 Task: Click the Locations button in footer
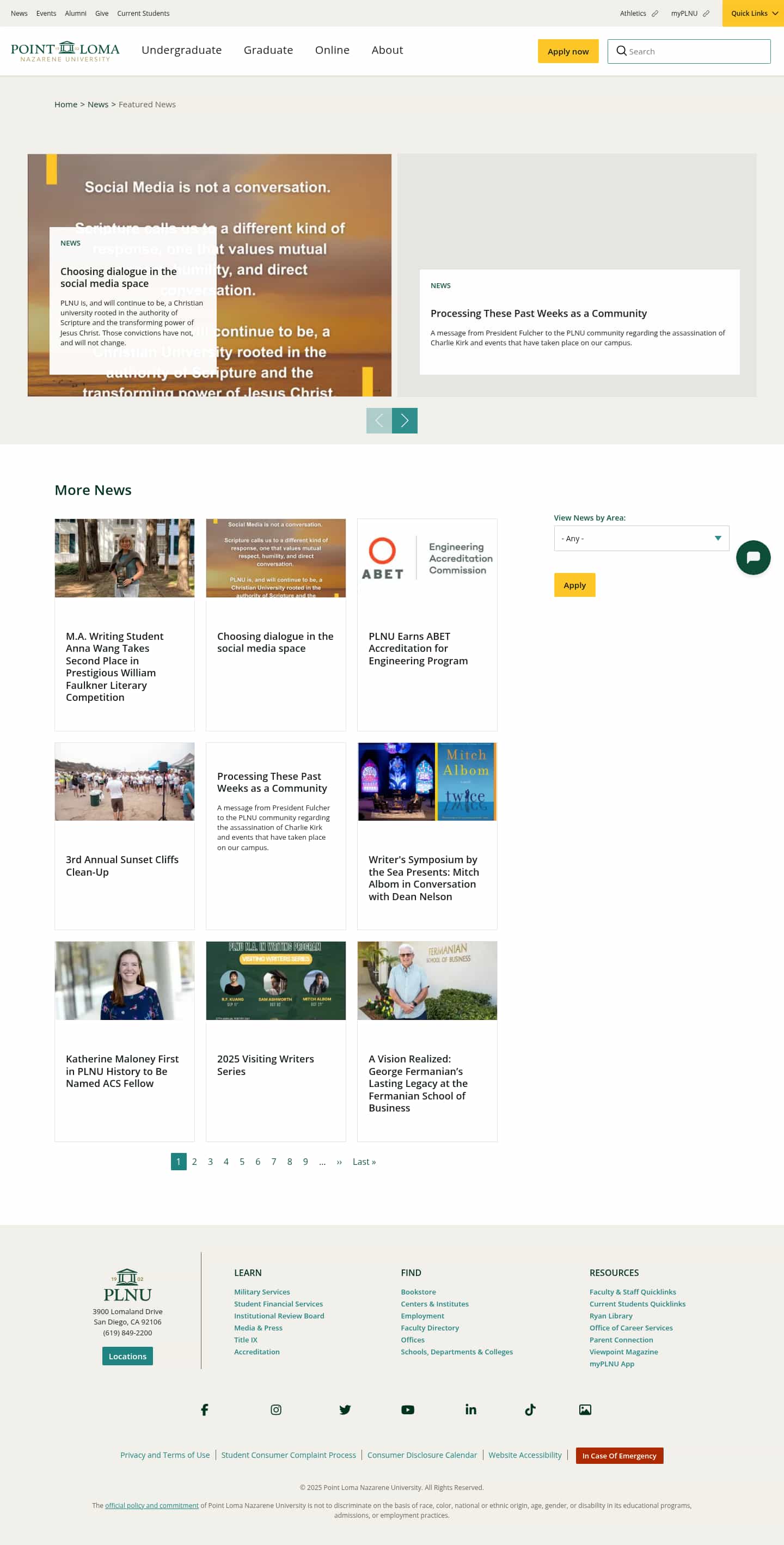[127, 1356]
